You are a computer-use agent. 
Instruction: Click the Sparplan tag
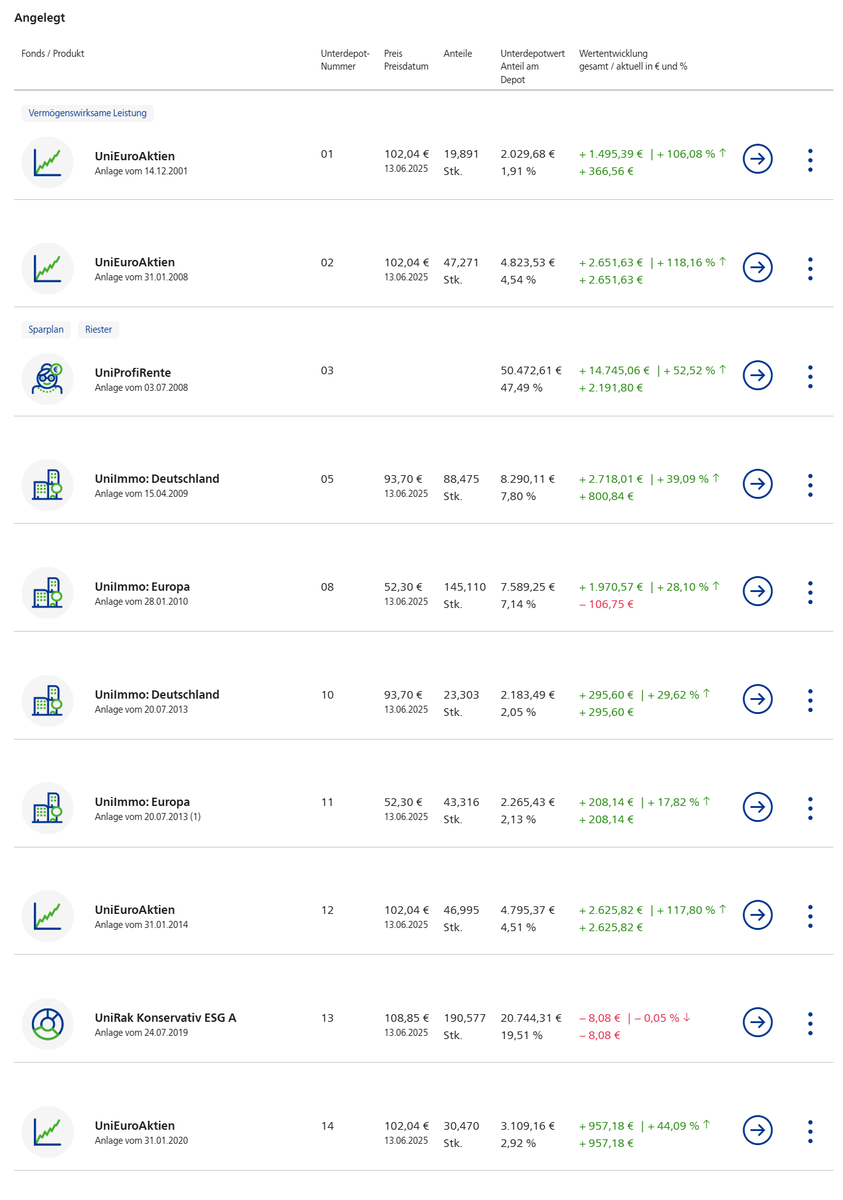pyautogui.click(x=46, y=329)
